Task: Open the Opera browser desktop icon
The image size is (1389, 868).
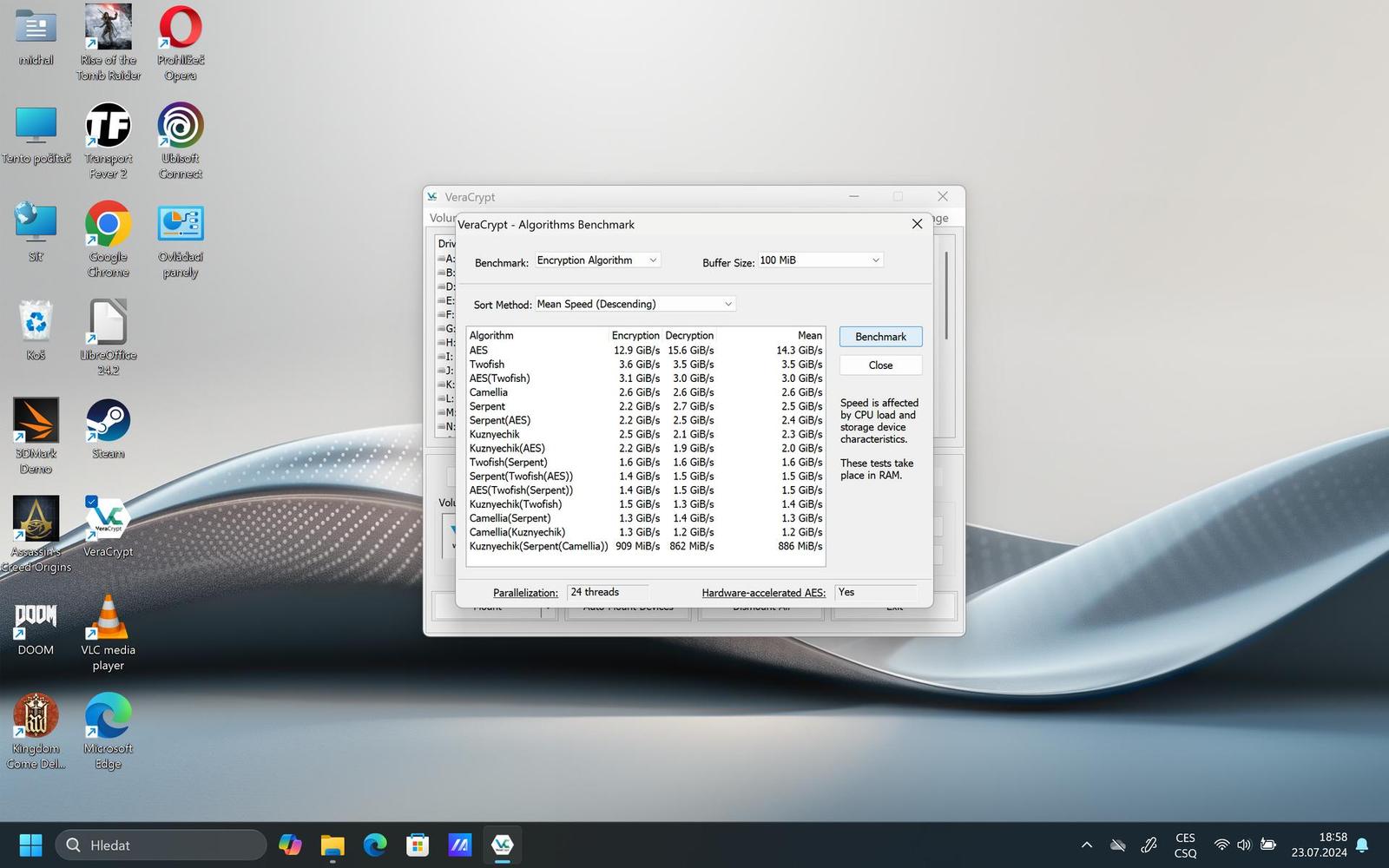Action: (x=181, y=43)
